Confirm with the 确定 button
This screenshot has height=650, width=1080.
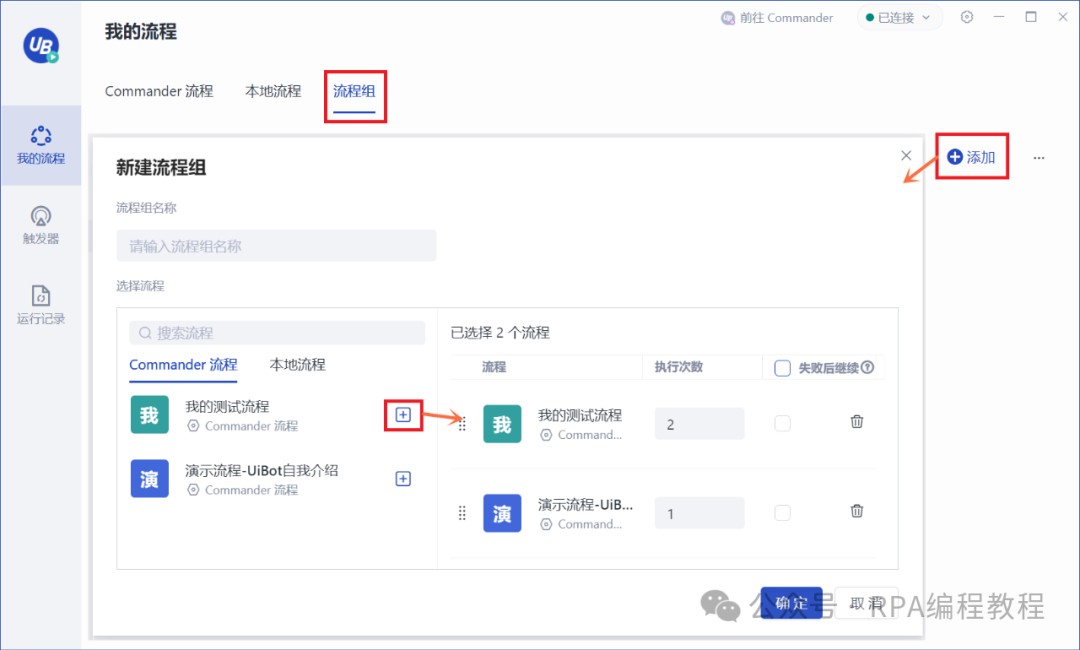click(791, 603)
